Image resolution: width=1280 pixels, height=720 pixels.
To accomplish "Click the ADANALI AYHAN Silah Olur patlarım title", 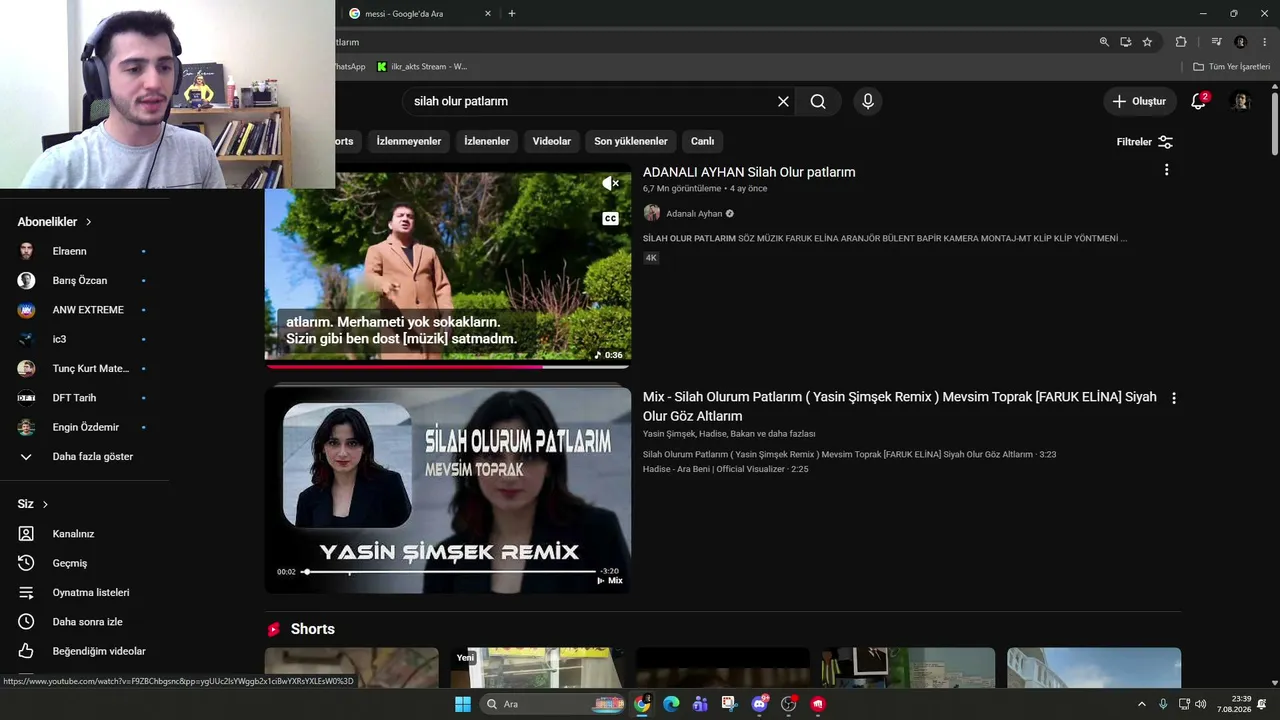I will tap(749, 172).
